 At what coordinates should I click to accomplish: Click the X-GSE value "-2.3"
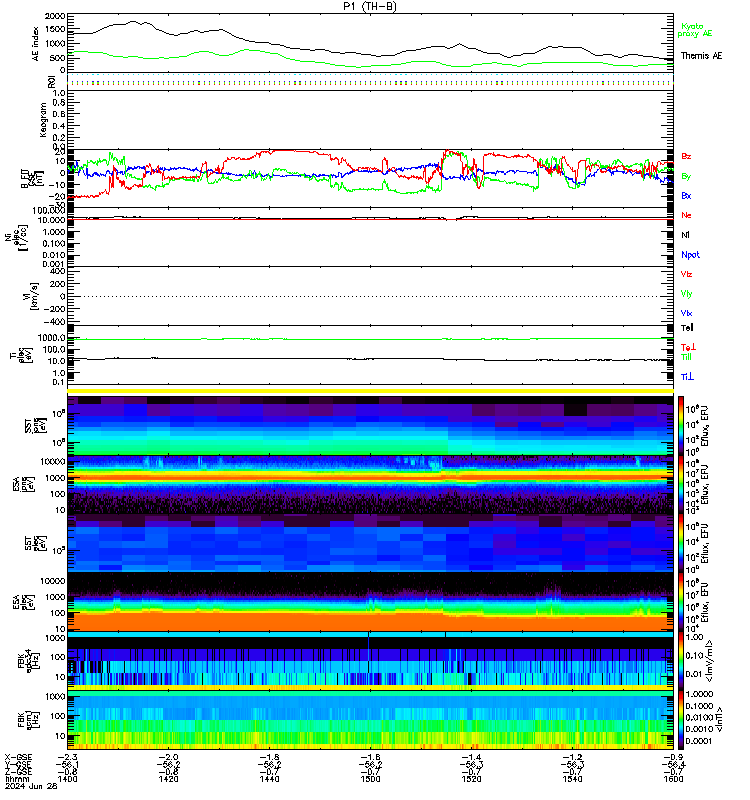point(67,757)
